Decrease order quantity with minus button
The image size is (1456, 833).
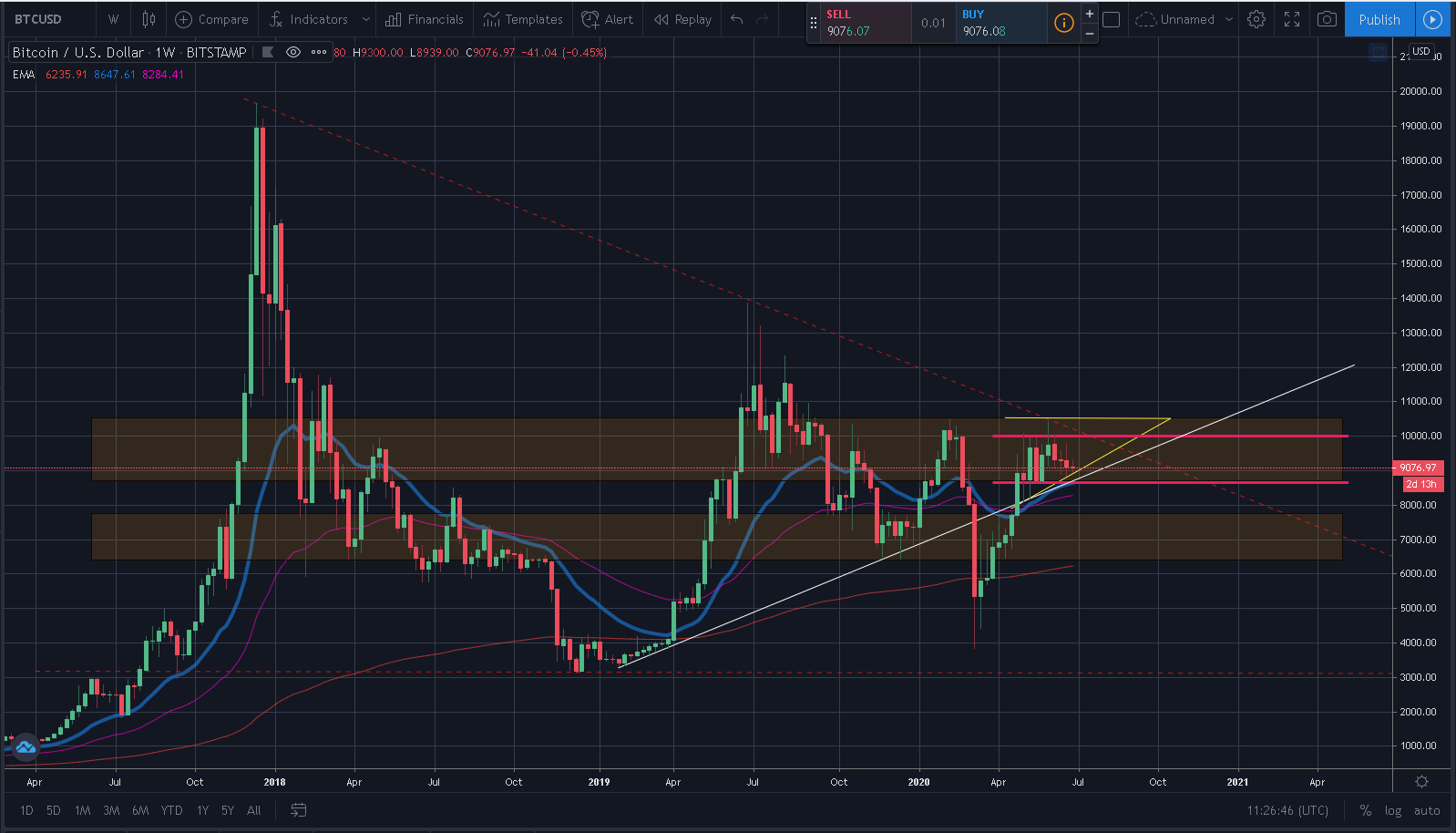click(x=1089, y=34)
